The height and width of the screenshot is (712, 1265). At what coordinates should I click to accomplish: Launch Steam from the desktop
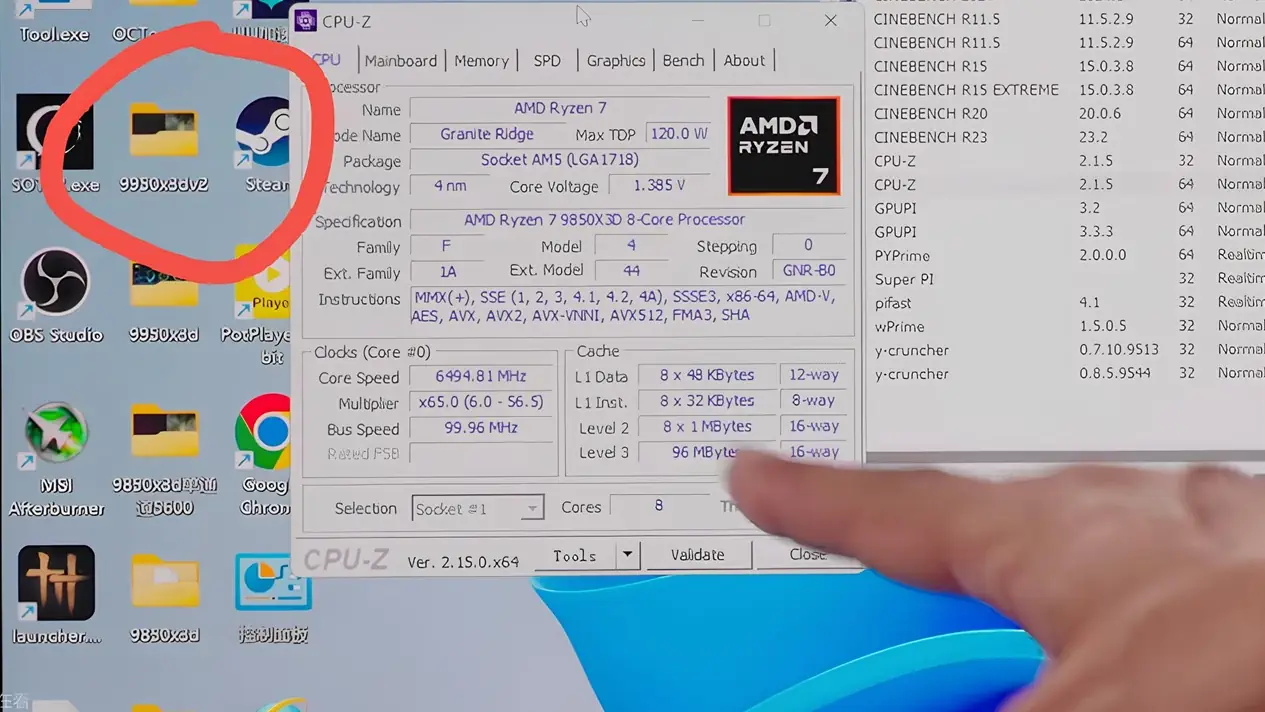(x=264, y=145)
